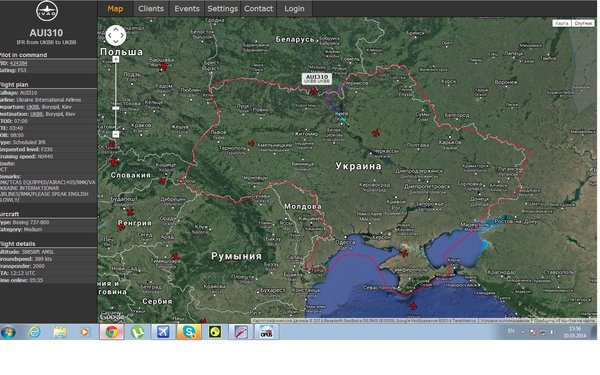Pan the map down with the pan control

tap(116, 42)
